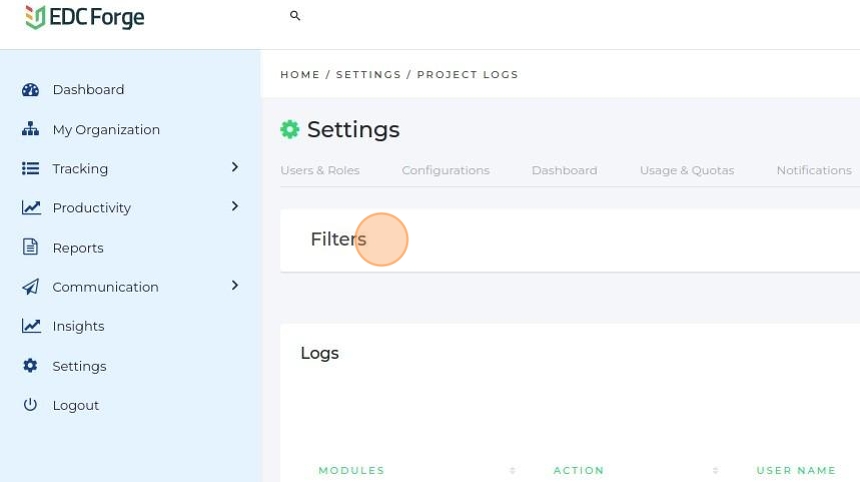Expand the Productivity submenu chevron
This screenshot has width=860, height=482.
[235, 206]
